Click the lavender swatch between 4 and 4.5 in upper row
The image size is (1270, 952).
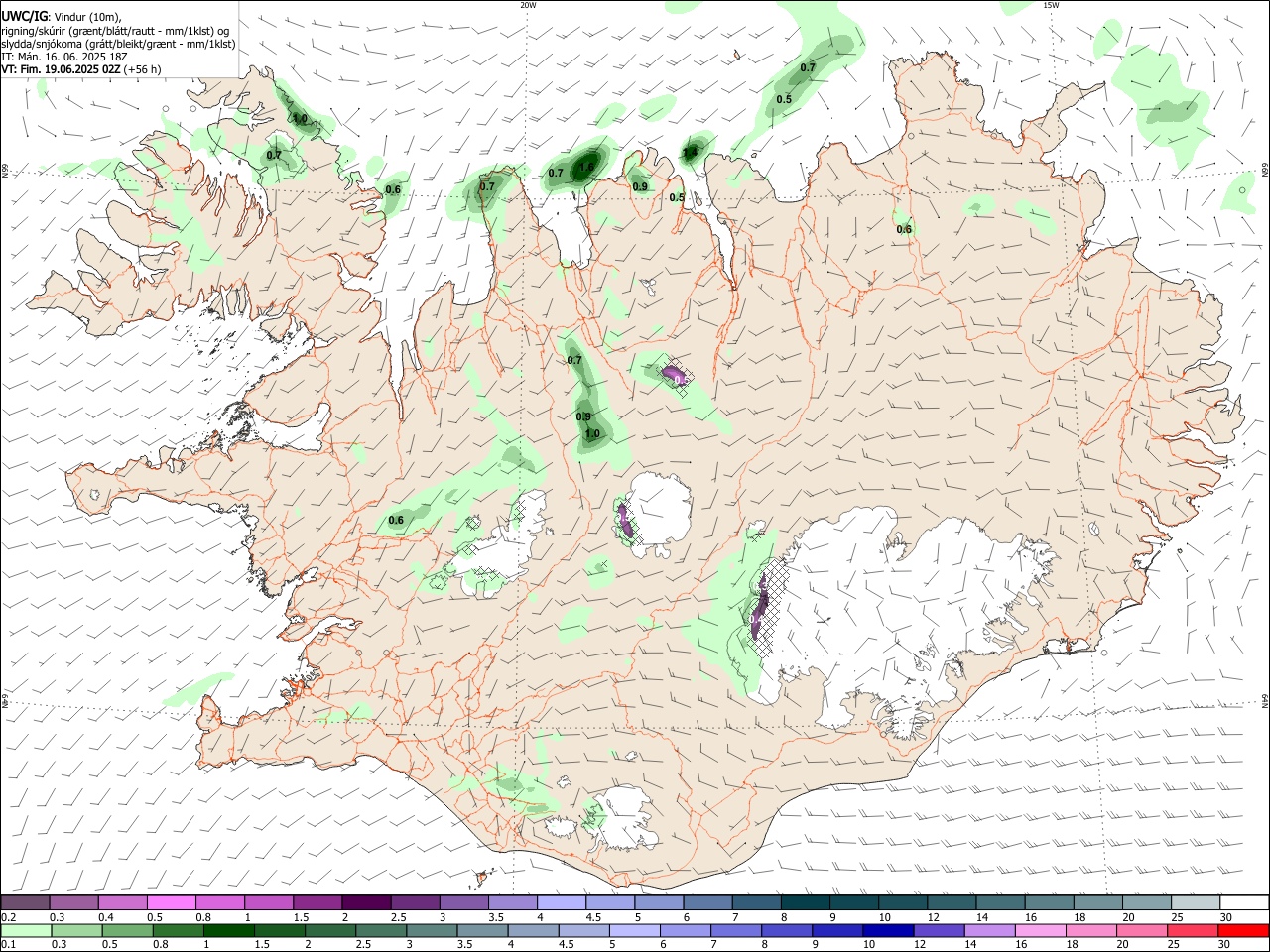[562, 902]
